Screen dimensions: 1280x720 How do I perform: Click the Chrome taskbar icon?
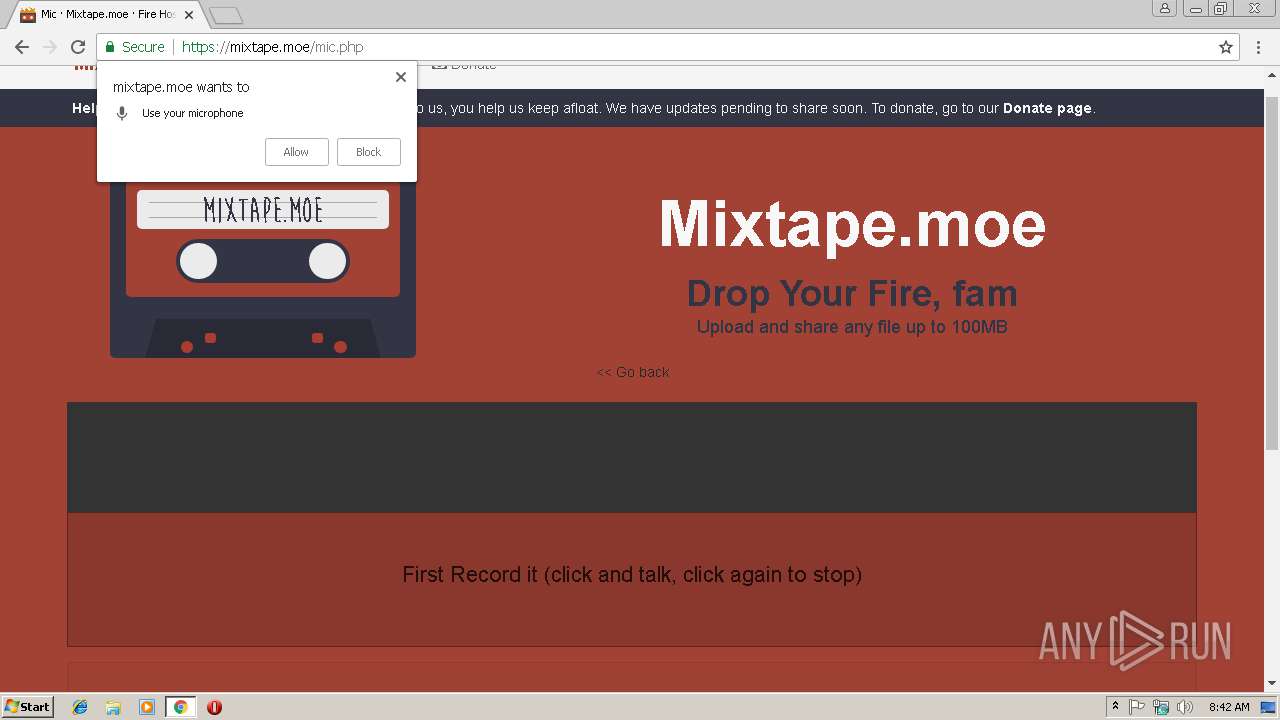coord(180,707)
